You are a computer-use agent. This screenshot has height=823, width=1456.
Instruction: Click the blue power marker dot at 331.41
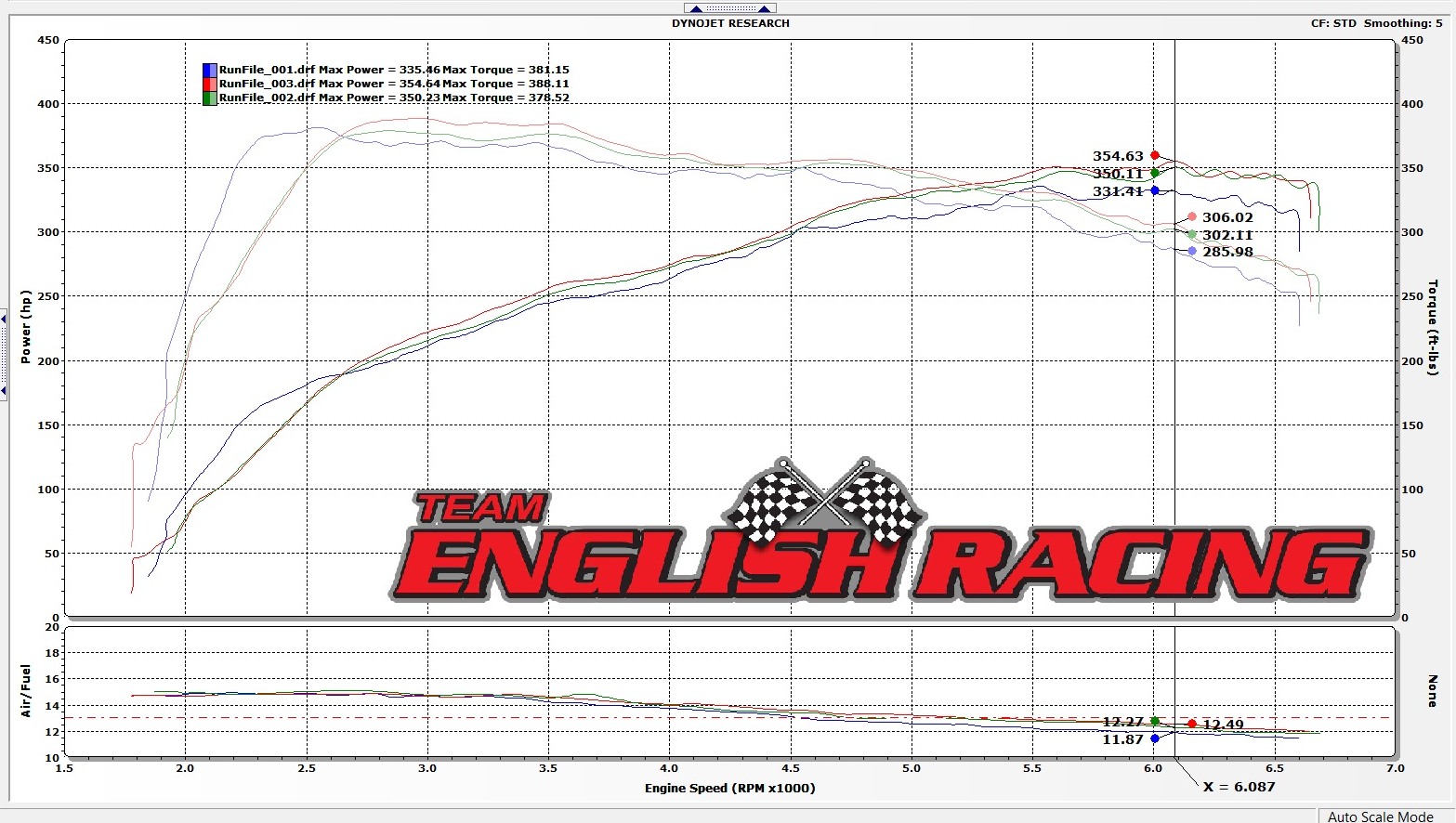[x=1155, y=190]
